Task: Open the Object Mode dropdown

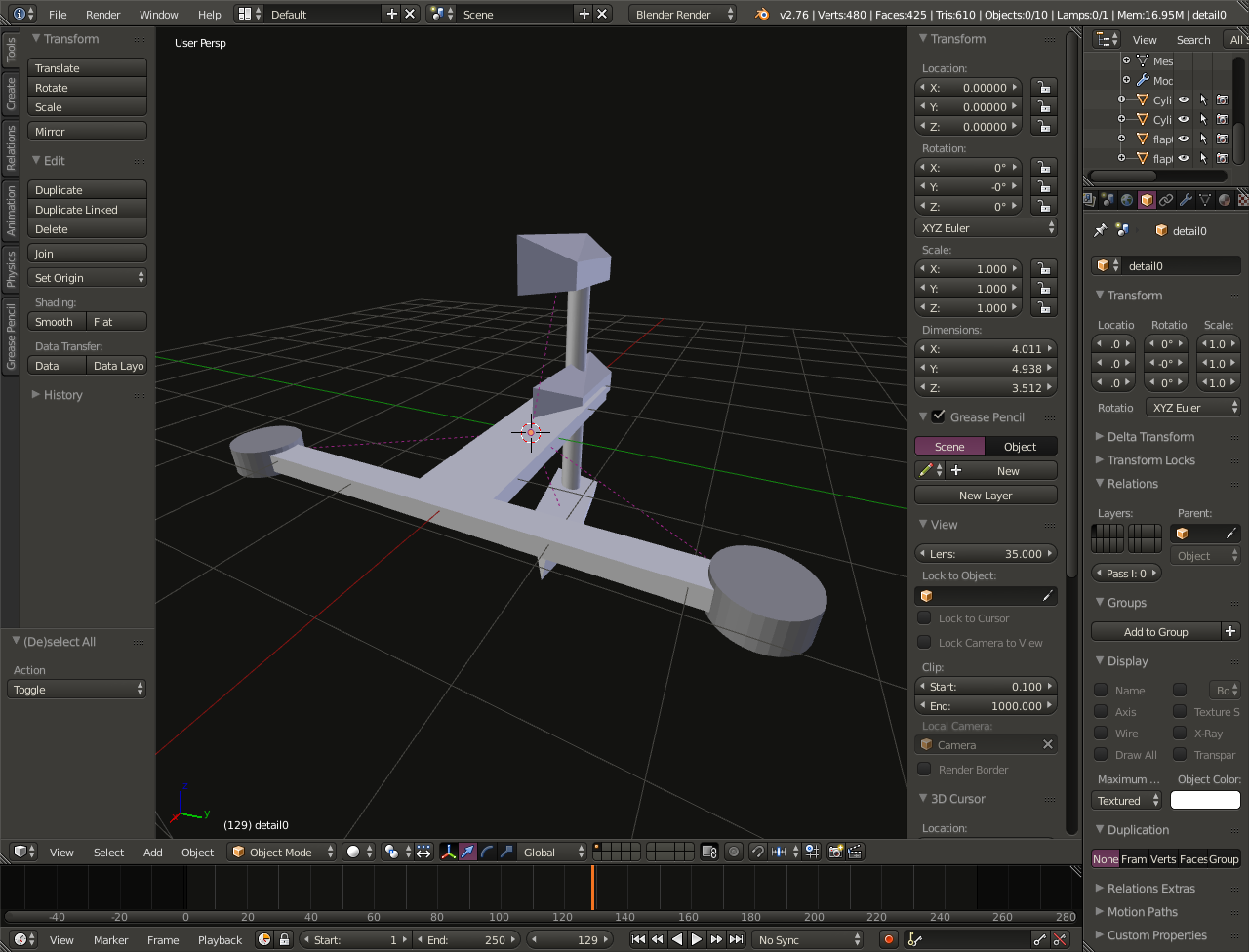Action: (x=282, y=852)
